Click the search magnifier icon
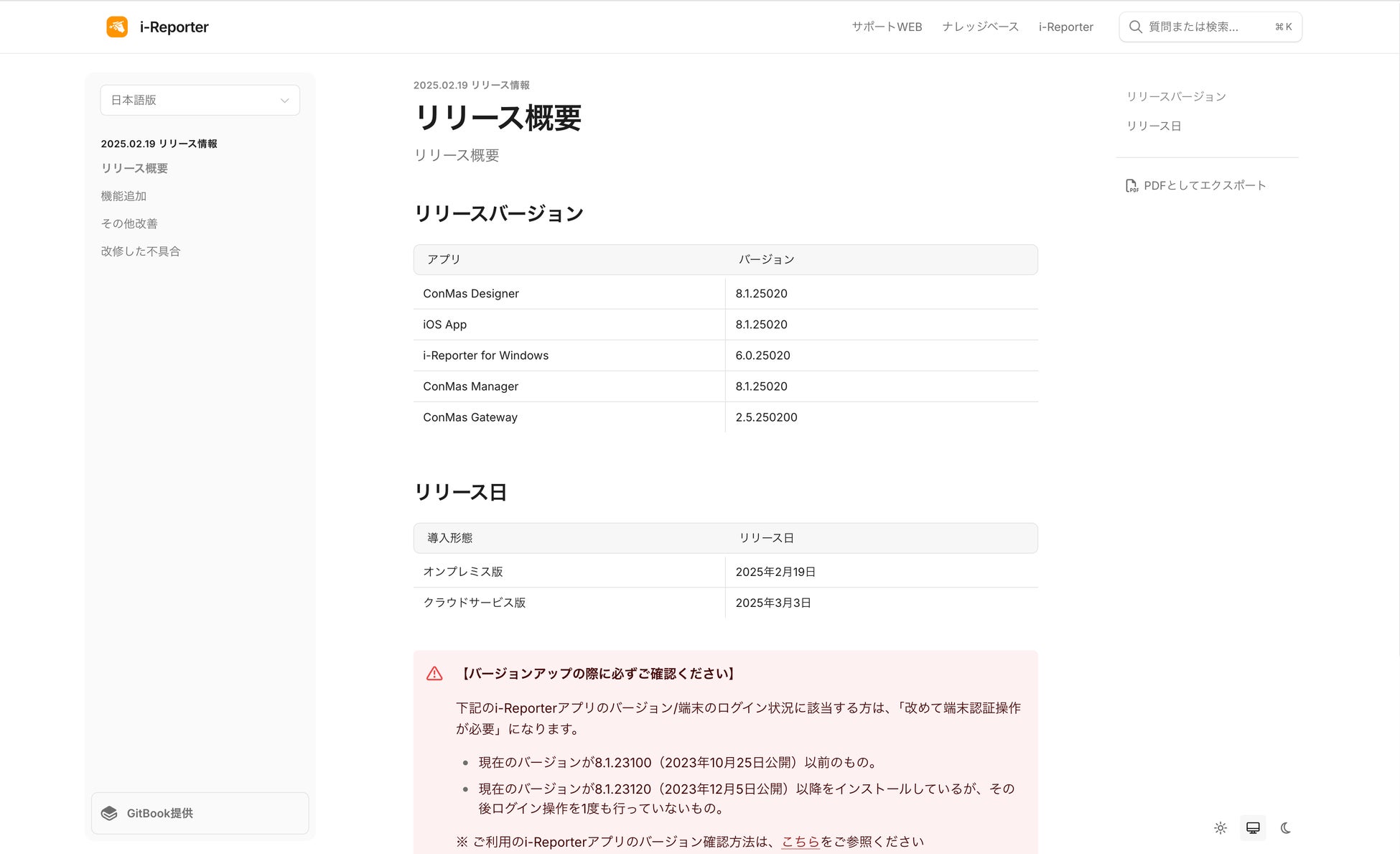1400x854 pixels. point(1135,27)
